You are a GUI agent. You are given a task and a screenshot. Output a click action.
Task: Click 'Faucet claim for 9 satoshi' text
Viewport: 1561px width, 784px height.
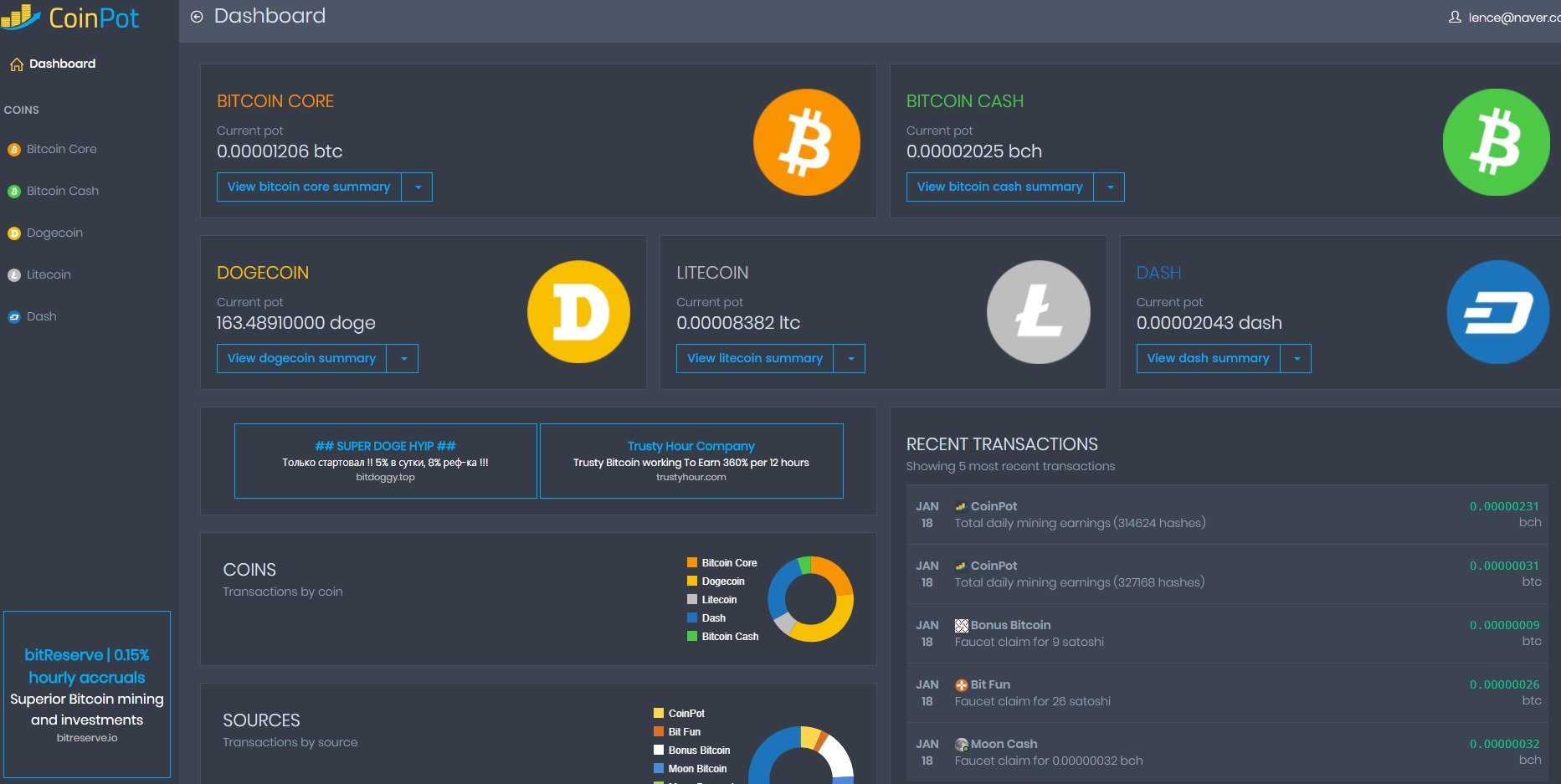1029,642
